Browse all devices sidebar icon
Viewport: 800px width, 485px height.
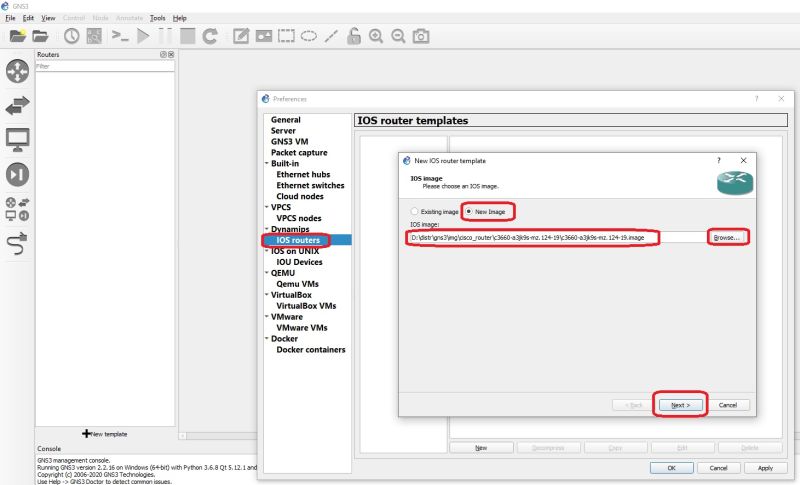(17, 209)
